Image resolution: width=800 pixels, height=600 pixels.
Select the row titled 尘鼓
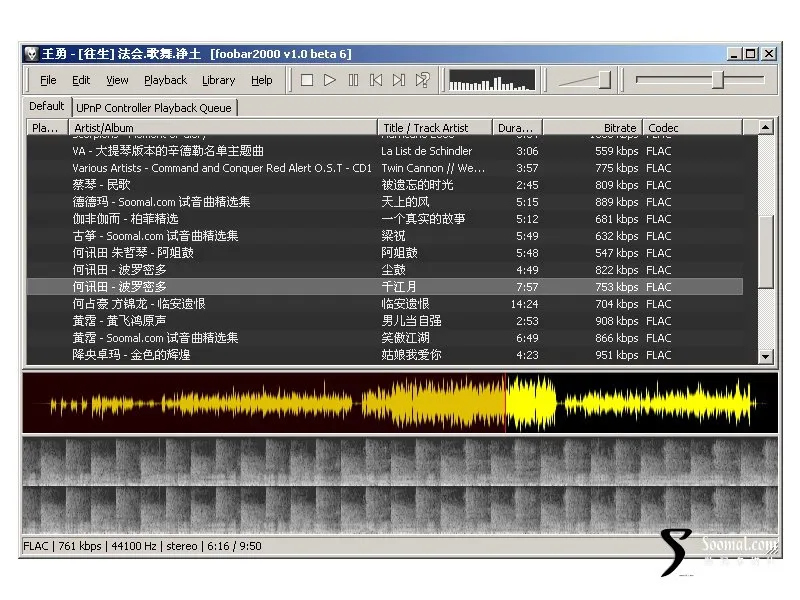pos(385,270)
